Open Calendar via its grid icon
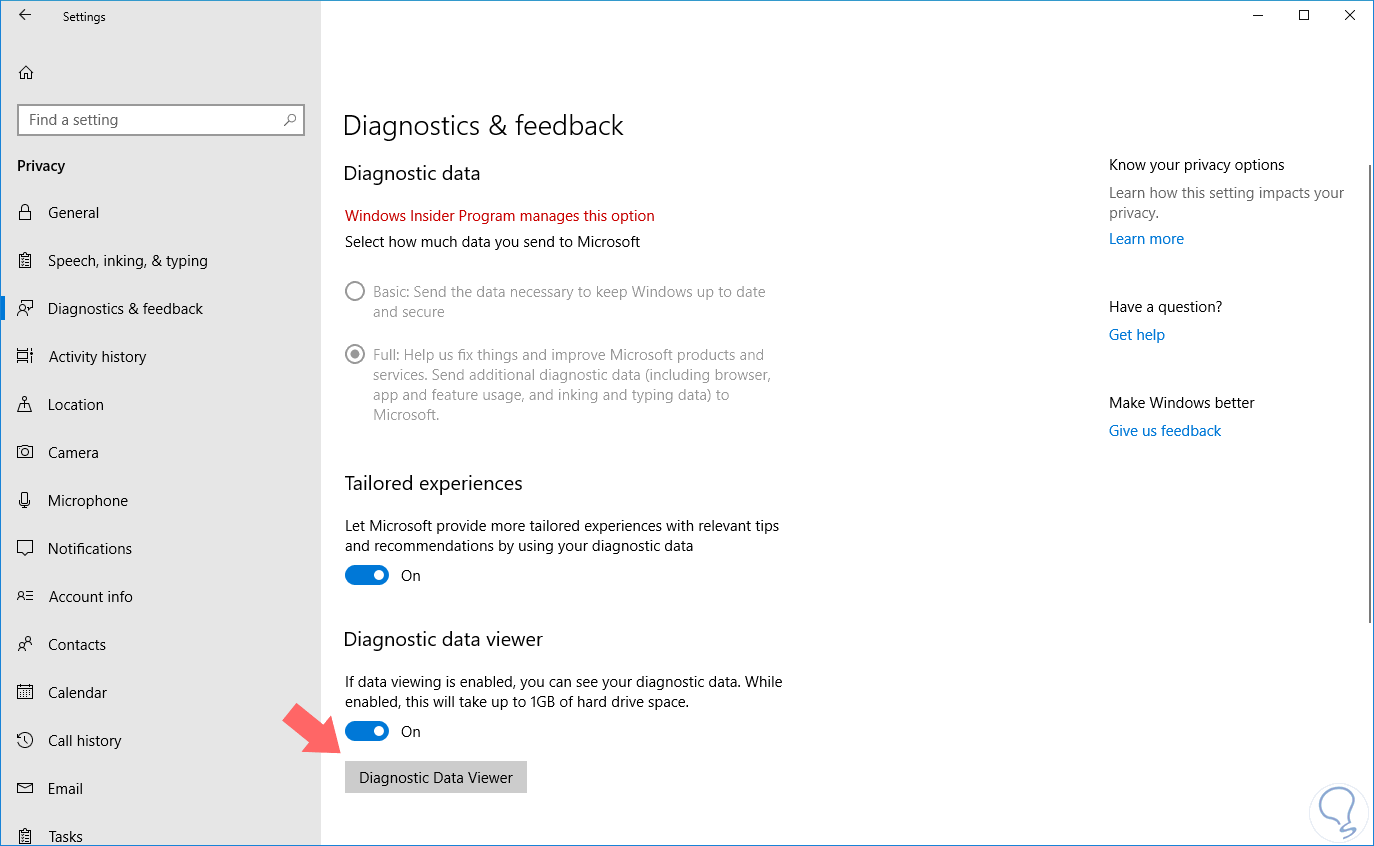This screenshot has width=1374, height=846. point(26,692)
